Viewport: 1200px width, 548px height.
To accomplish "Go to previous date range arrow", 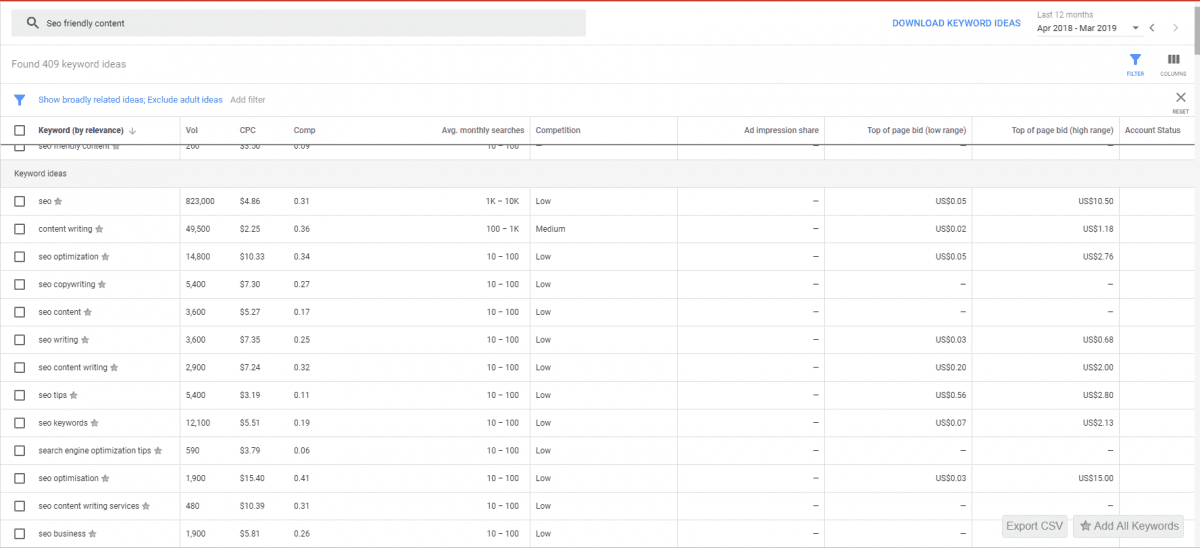I will [1152, 28].
